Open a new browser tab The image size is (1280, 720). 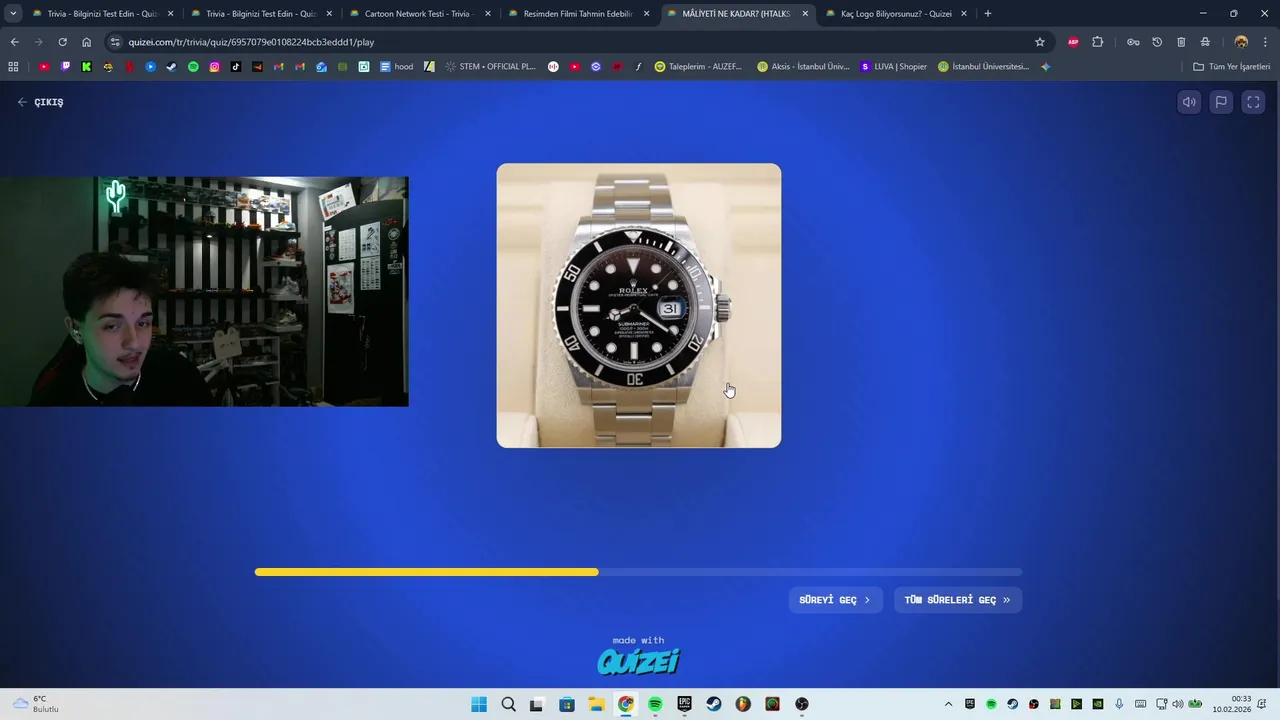tap(988, 14)
